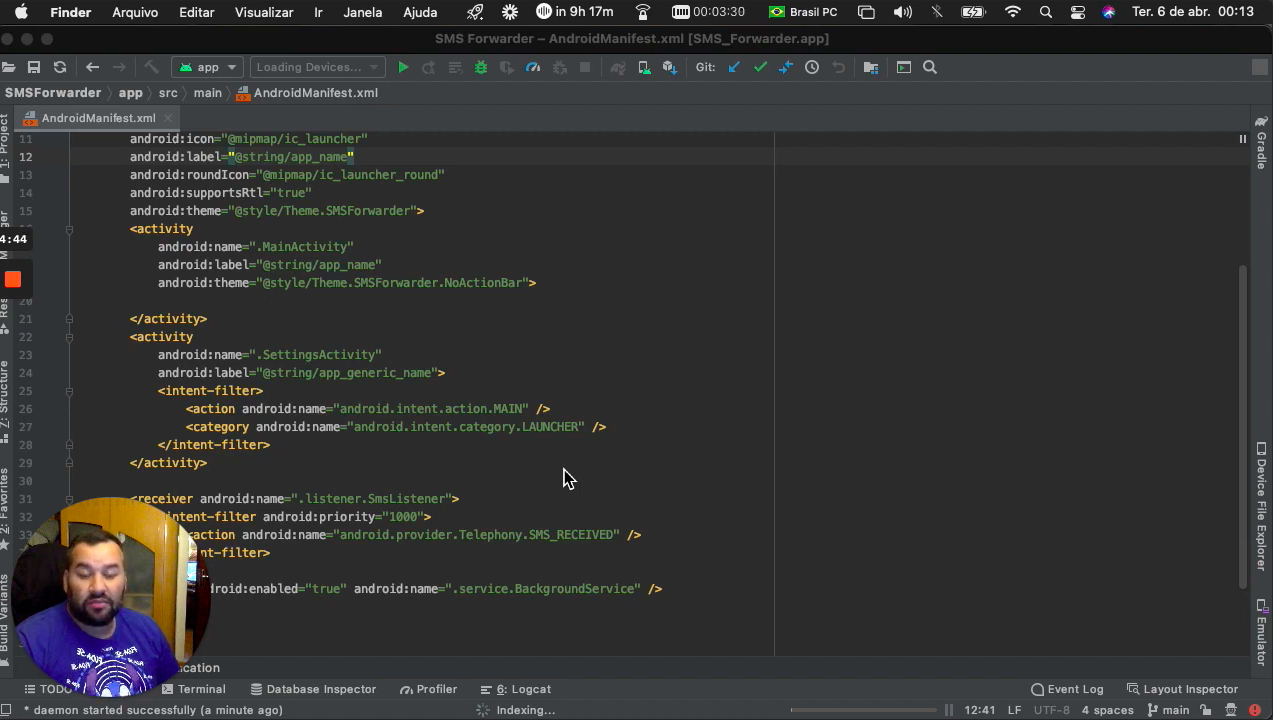Run the app with green play button

[x=403, y=67]
